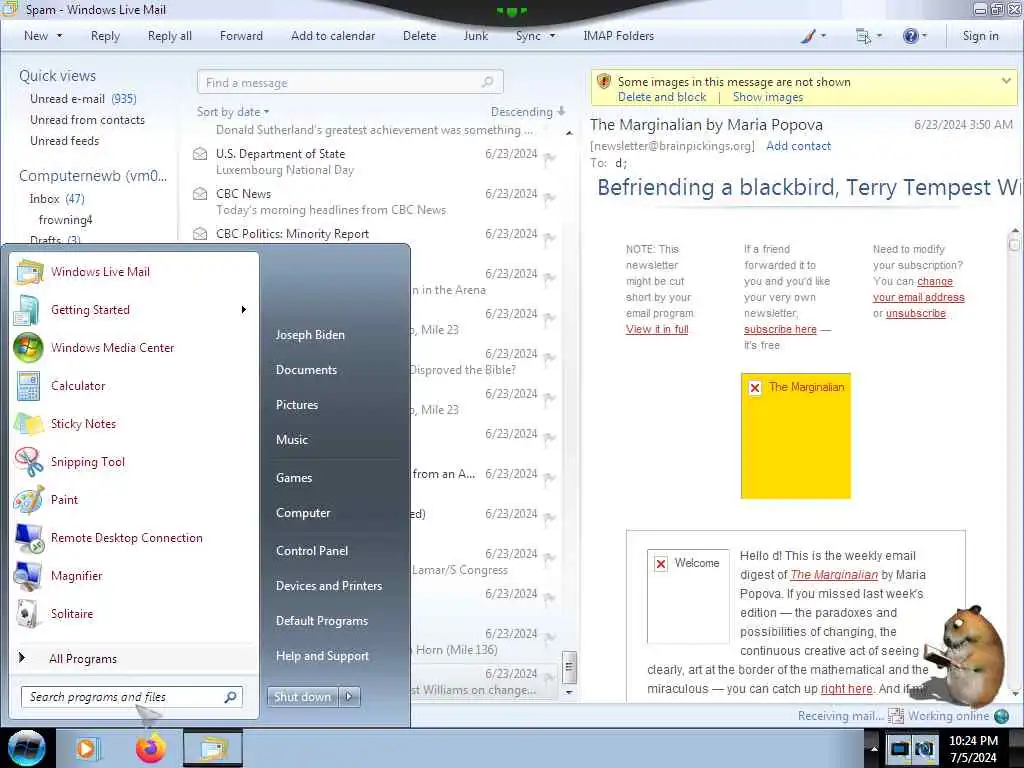This screenshot has width=1024, height=768.
Task: Open Windows Media Center icon
Action: (29, 347)
